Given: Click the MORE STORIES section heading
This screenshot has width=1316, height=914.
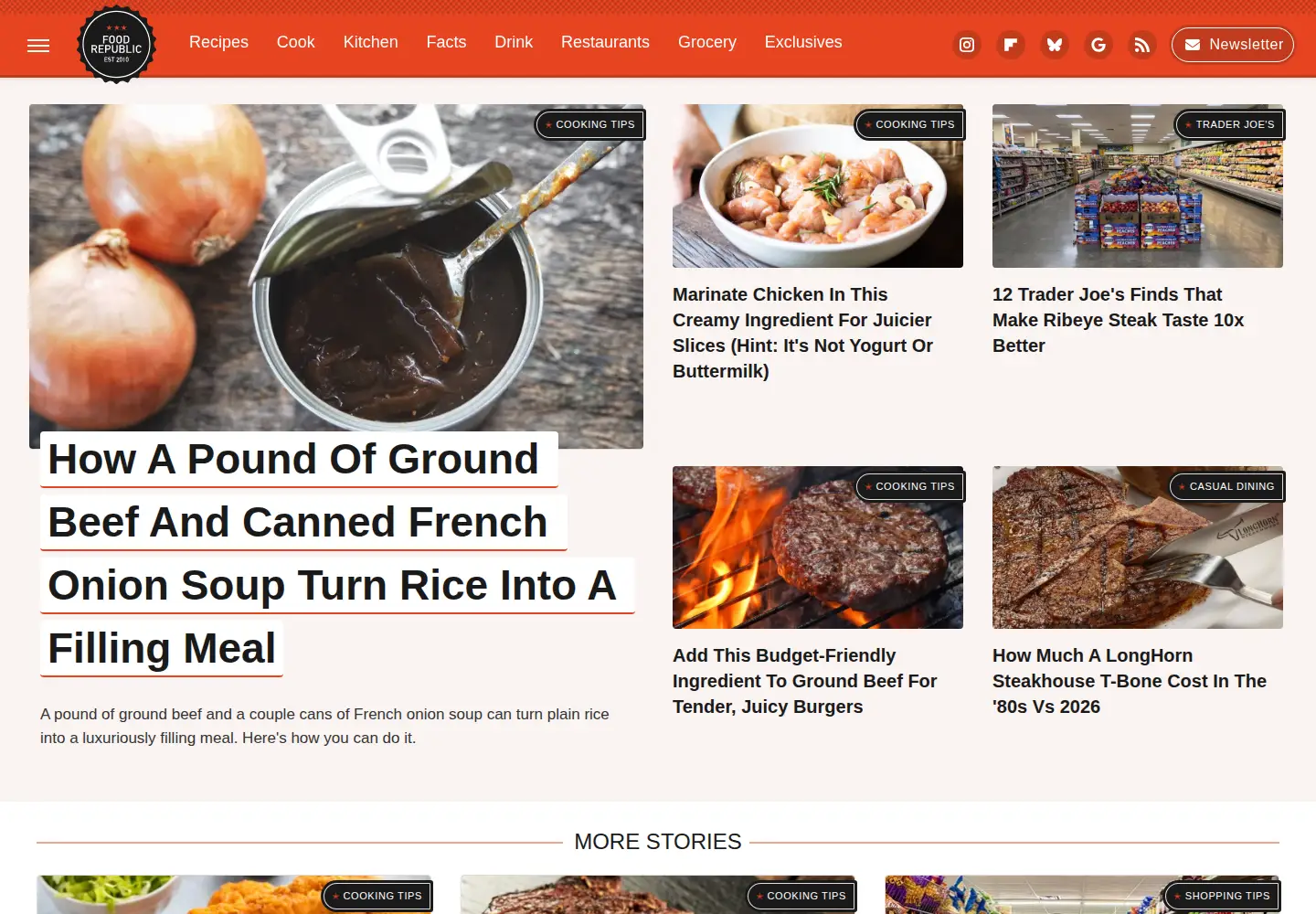Looking at the screenshot, I should click(658, 842).
